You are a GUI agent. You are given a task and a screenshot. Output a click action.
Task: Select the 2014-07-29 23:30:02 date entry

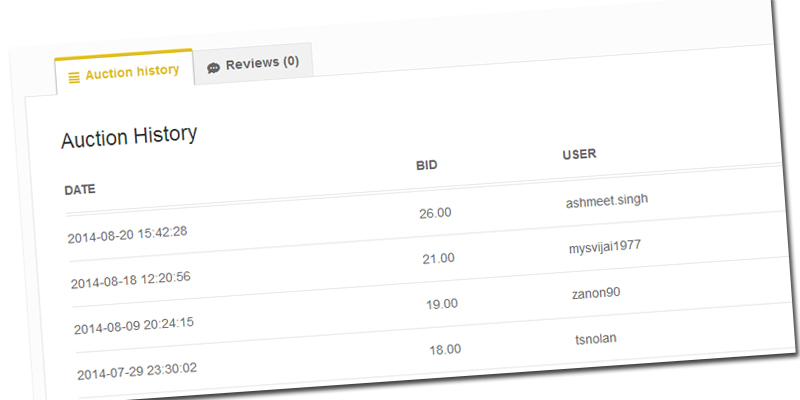pos(138,371)
